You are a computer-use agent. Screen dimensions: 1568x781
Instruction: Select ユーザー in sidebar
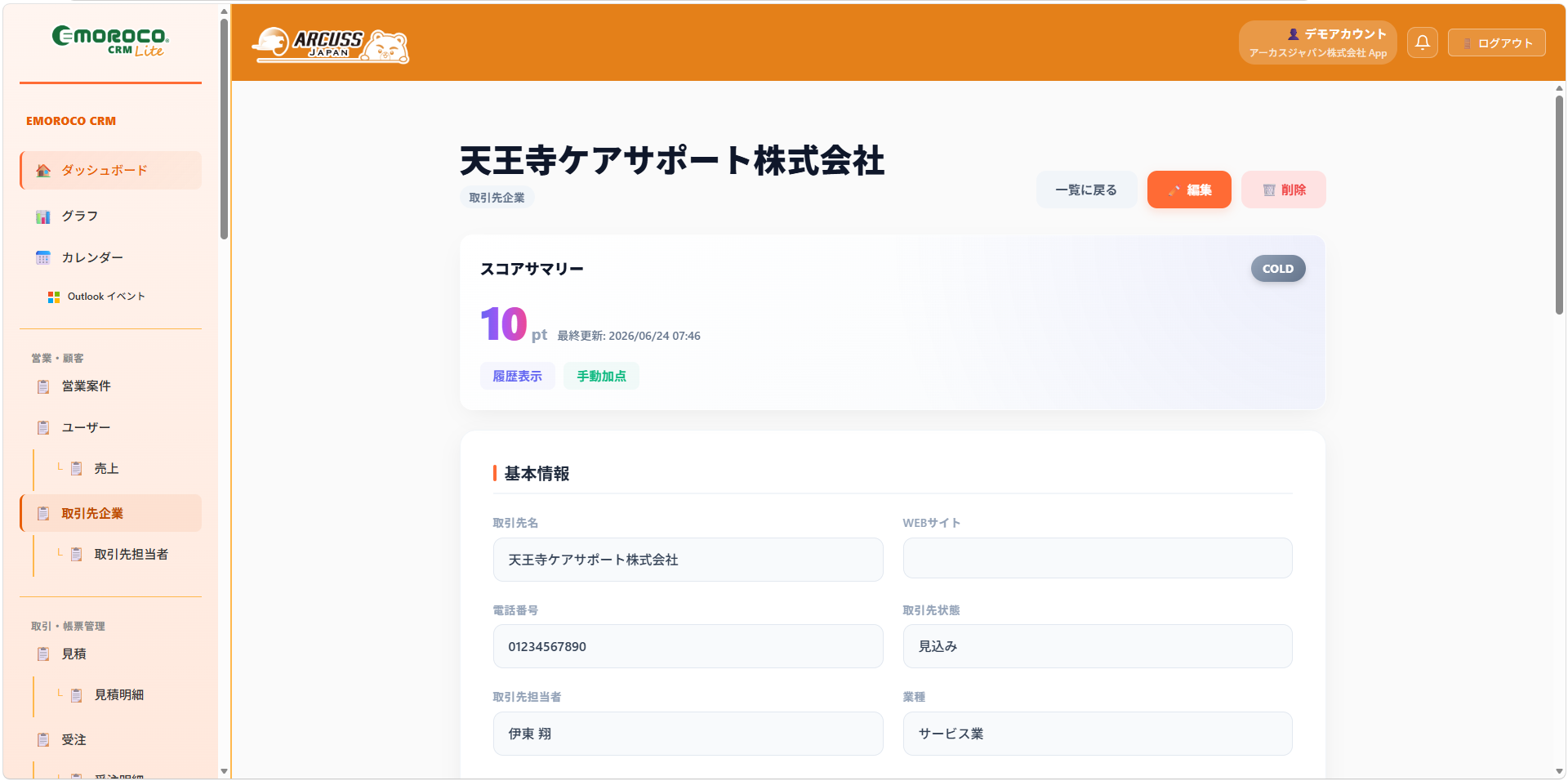pyautogui.click(x=111, y=427)
